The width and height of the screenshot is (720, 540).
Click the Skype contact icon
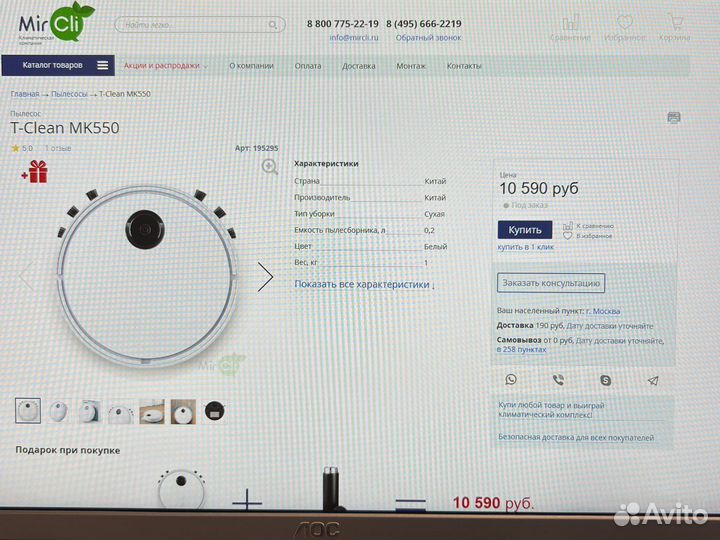[605, 380]
